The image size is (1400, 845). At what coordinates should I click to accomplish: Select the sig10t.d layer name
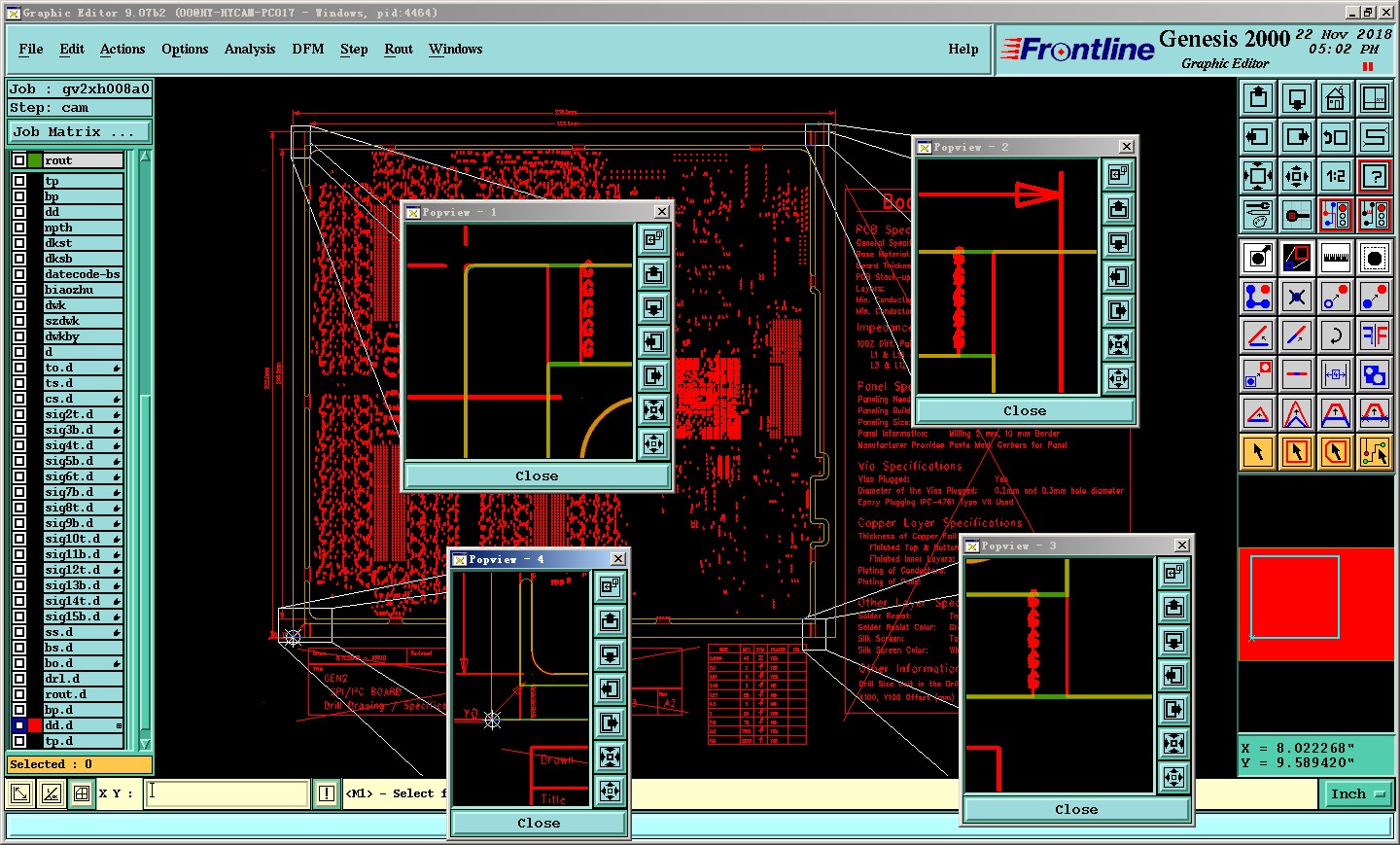pyautogui.click(x=83, y=539)
